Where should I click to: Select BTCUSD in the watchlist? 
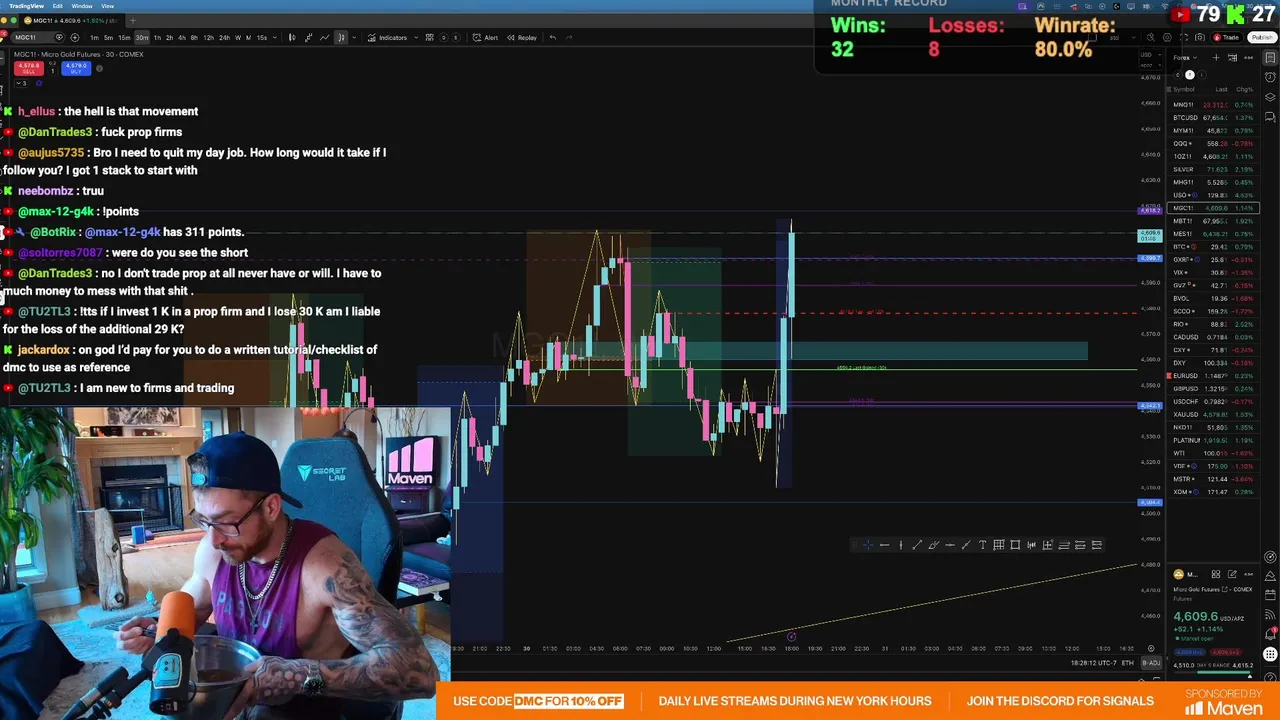(1214, 117)
